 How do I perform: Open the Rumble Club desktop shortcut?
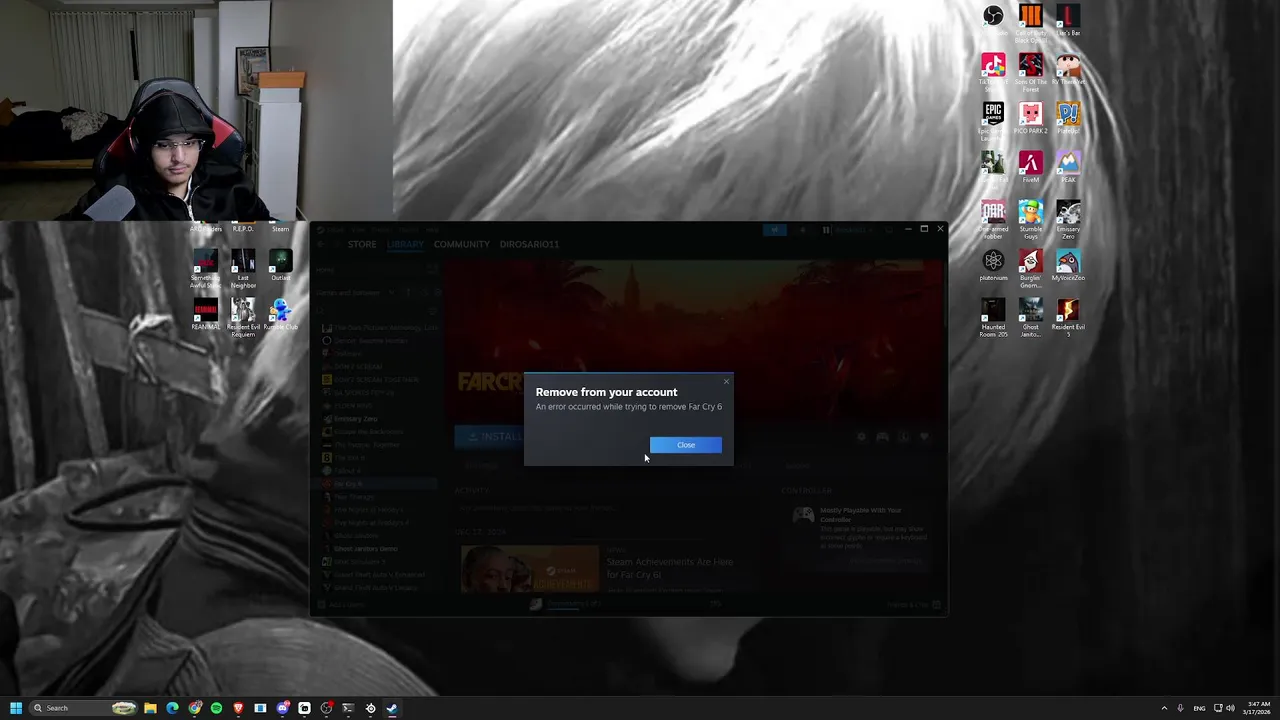coord(280,315)
